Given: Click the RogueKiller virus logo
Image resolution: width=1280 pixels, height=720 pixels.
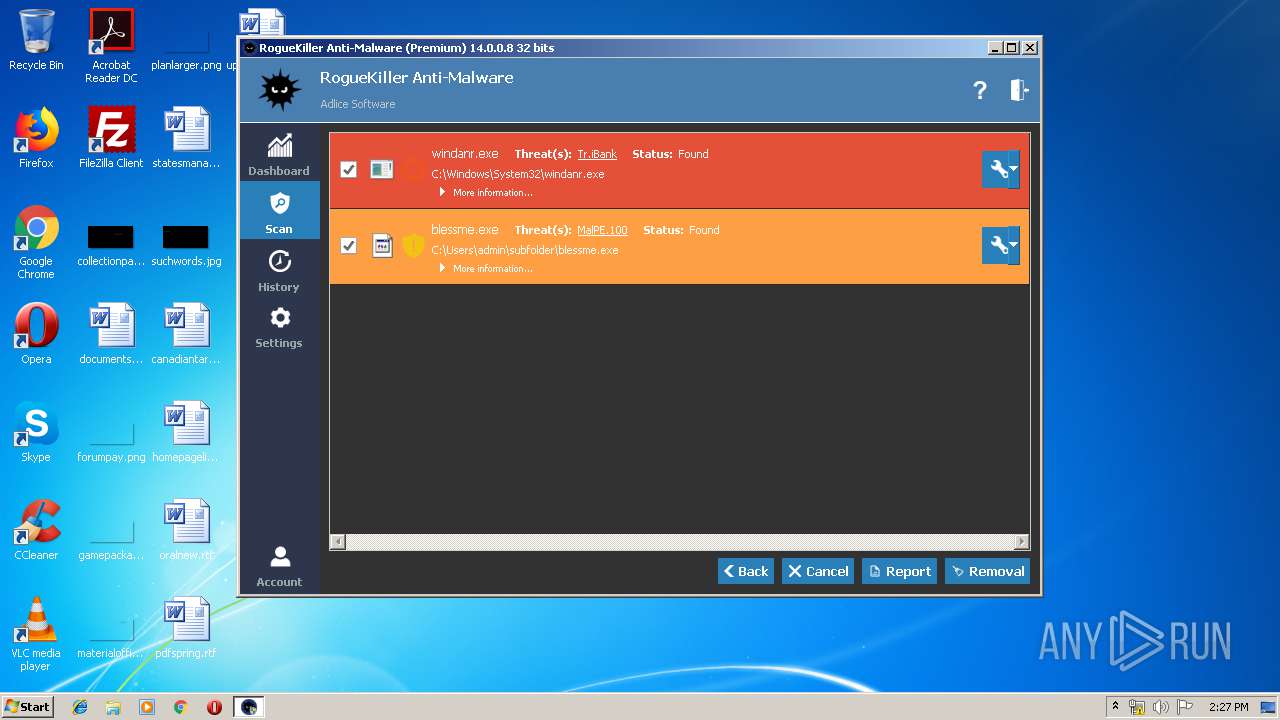Looking at the screenshot, I should coord(280,90).
